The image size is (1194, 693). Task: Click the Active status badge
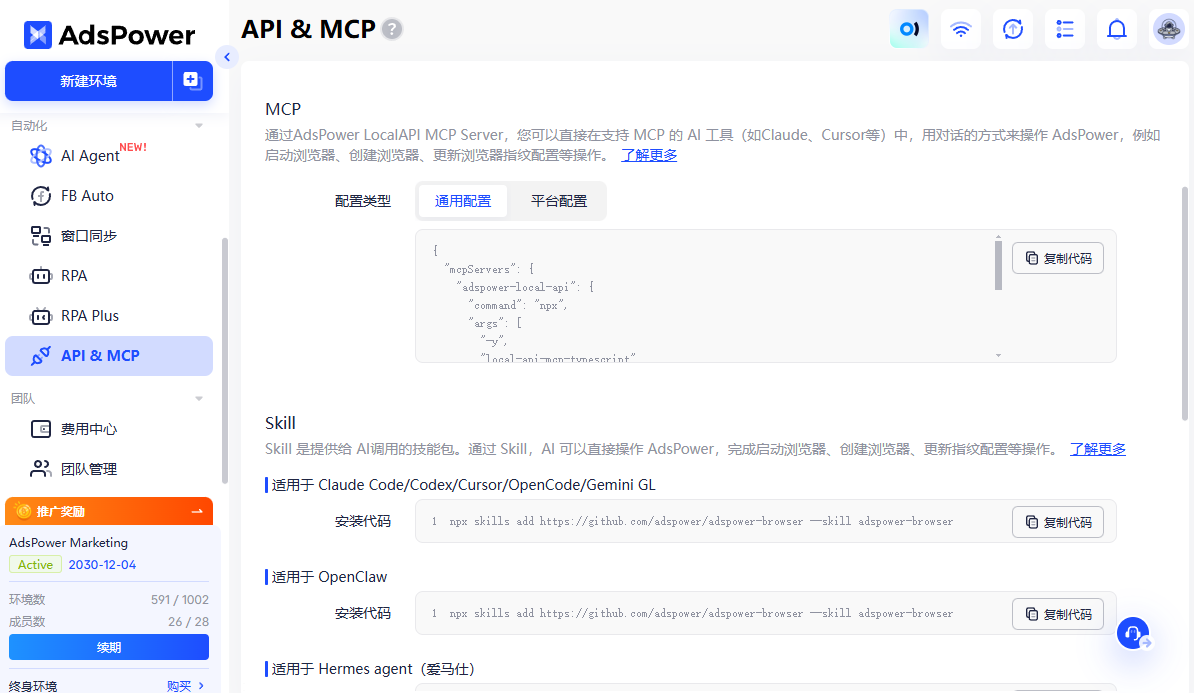(x=35, y=565)
